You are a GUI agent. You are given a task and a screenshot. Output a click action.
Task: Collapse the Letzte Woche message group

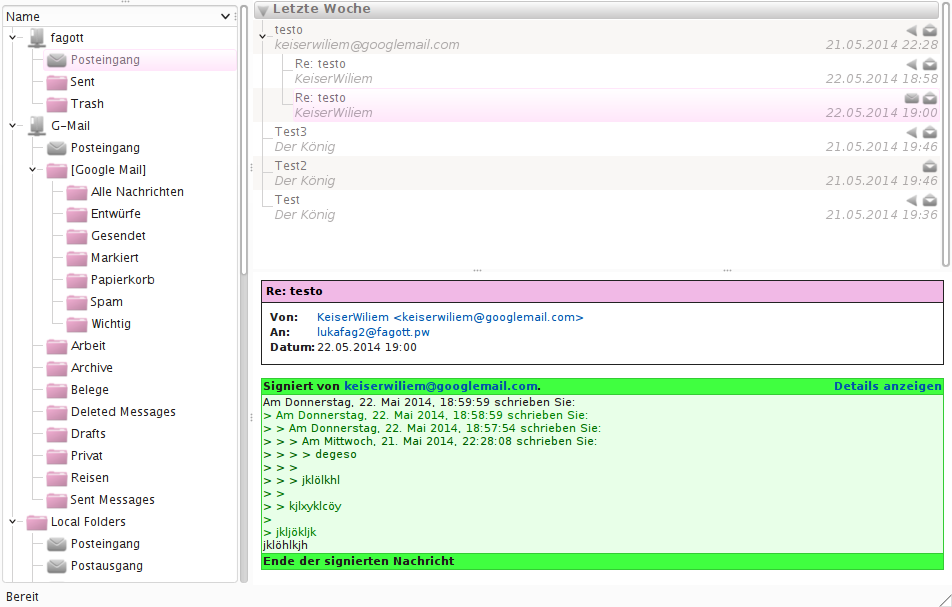(263, 10)
